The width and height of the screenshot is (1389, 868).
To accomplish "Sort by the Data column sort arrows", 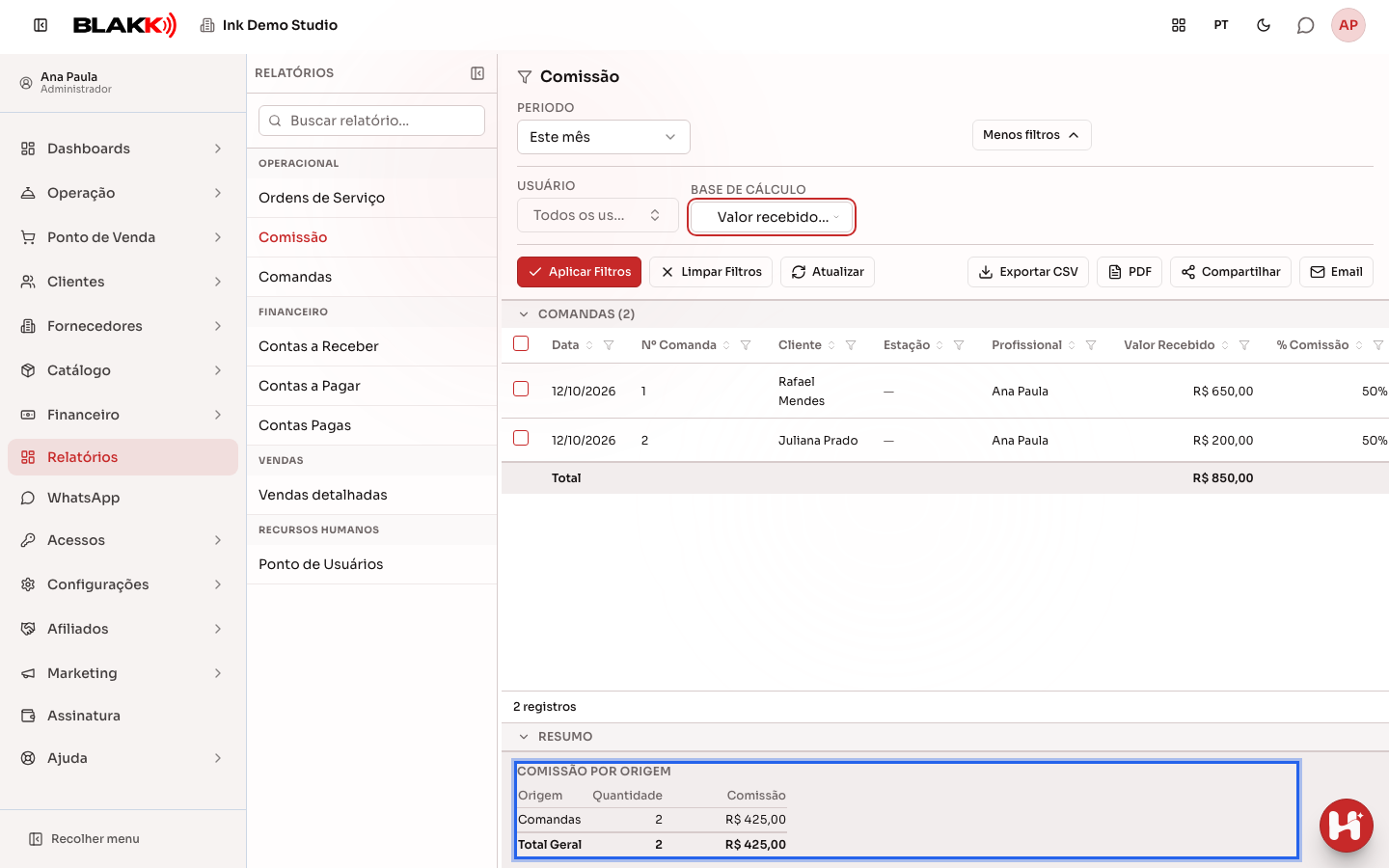I will 589,345.
